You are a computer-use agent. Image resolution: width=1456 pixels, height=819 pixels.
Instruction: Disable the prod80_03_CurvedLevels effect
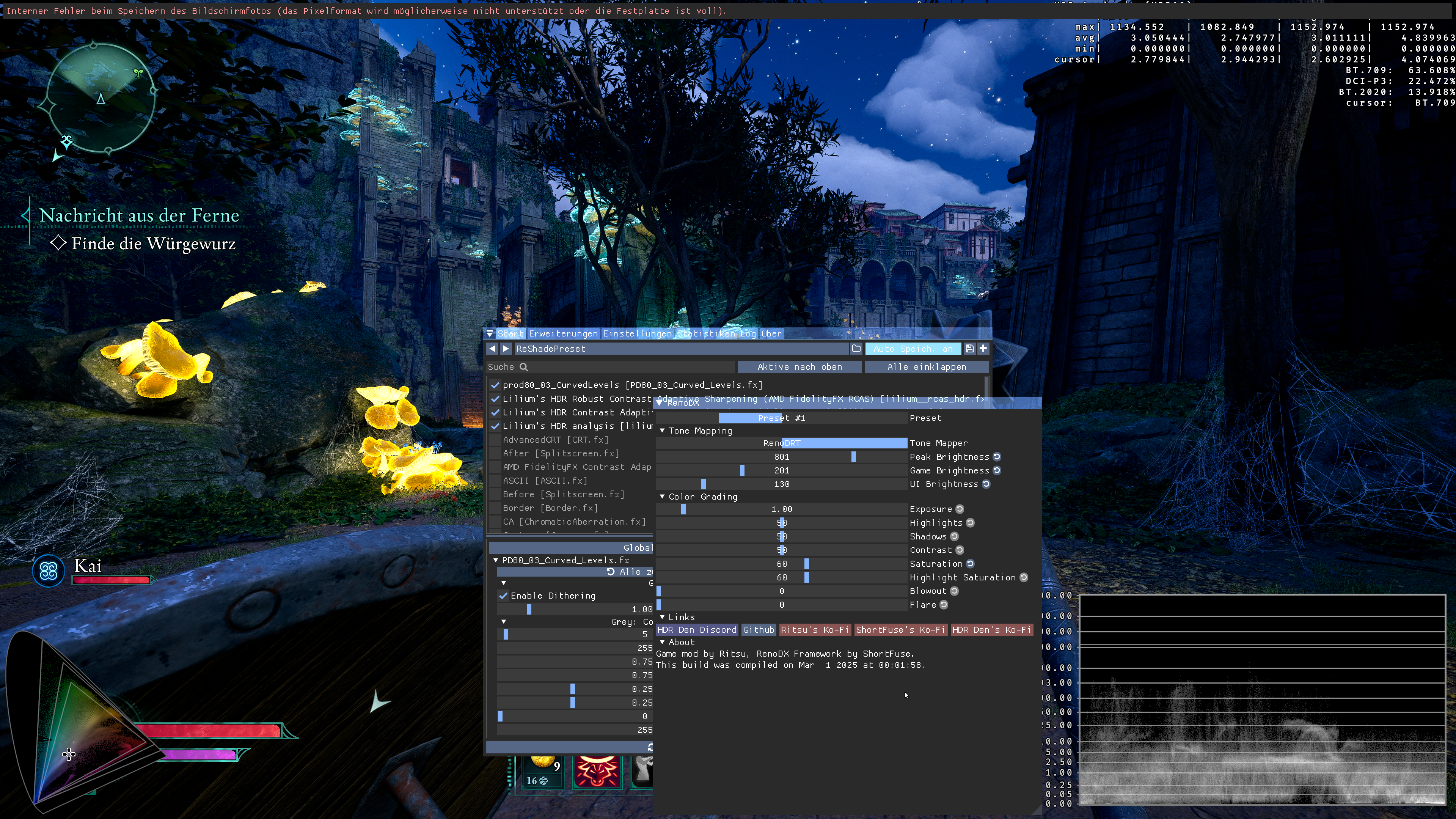tap(495, 385)
